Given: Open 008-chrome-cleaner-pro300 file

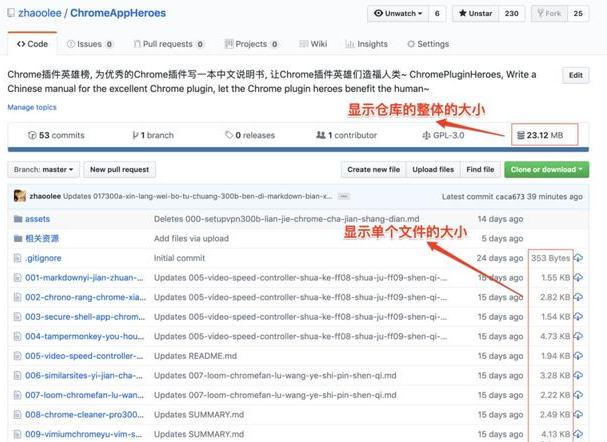Looking at the screenshot, I should pos(84,415).
